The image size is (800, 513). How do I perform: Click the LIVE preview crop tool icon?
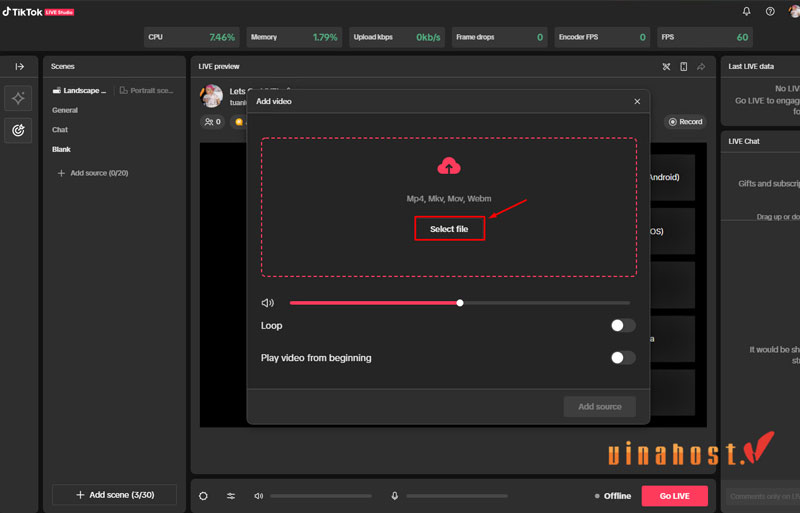[666, 66]
